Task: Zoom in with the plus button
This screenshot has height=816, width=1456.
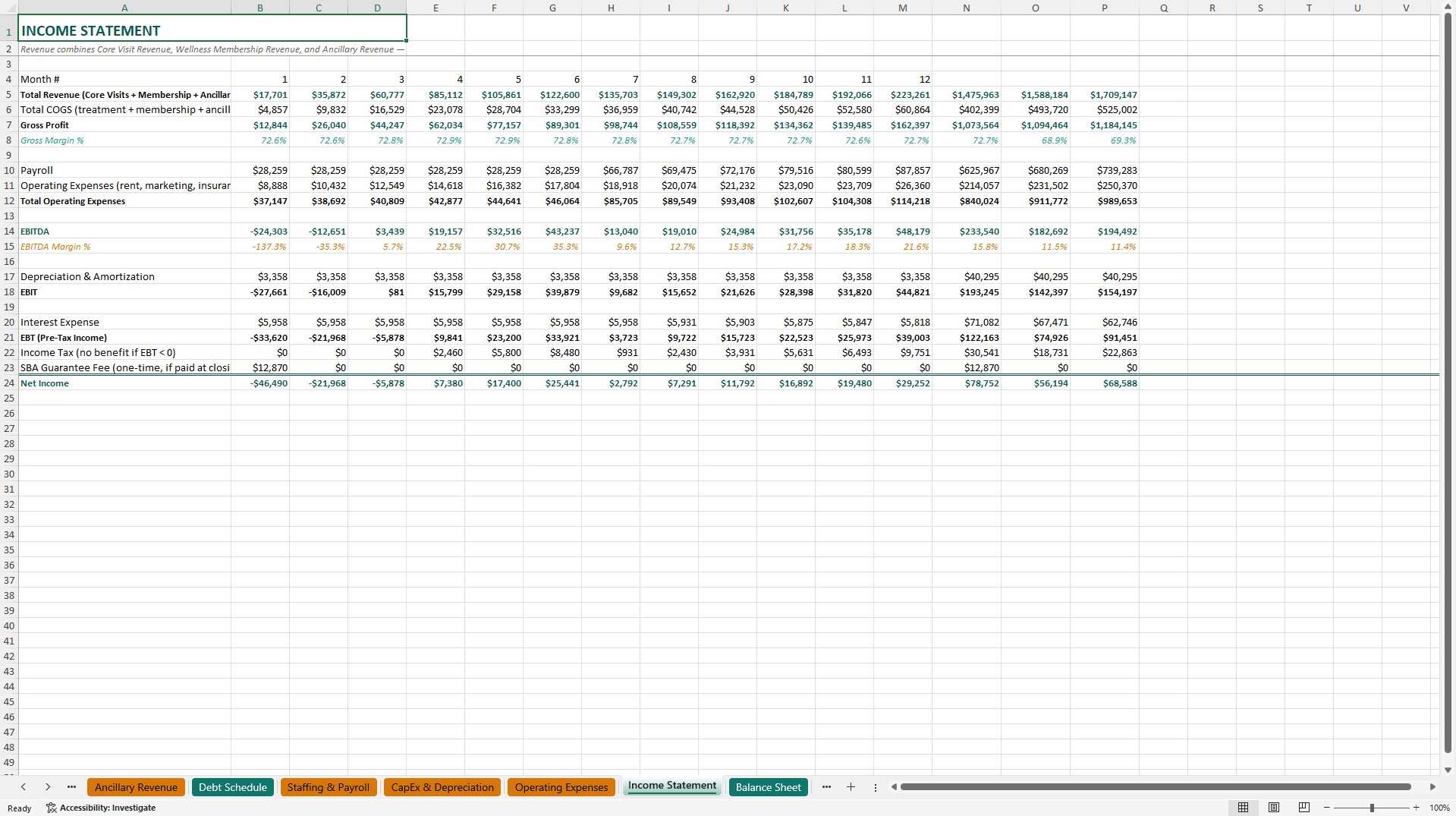Action: [1416, 808]
